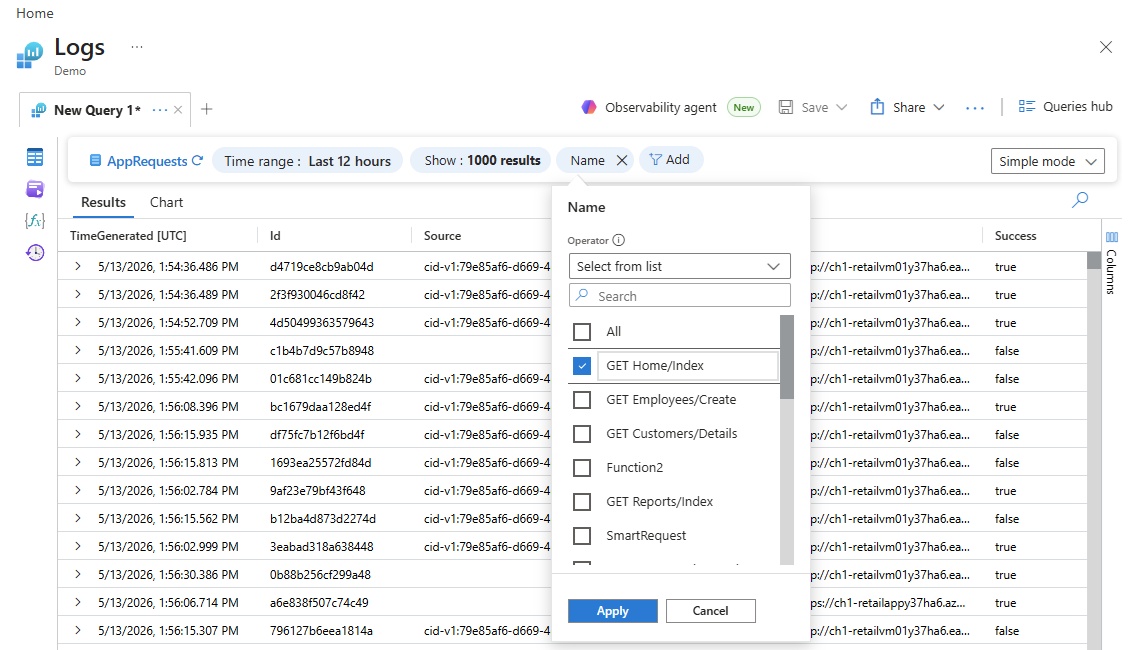Click the Save disk icon

coord(785,107)
